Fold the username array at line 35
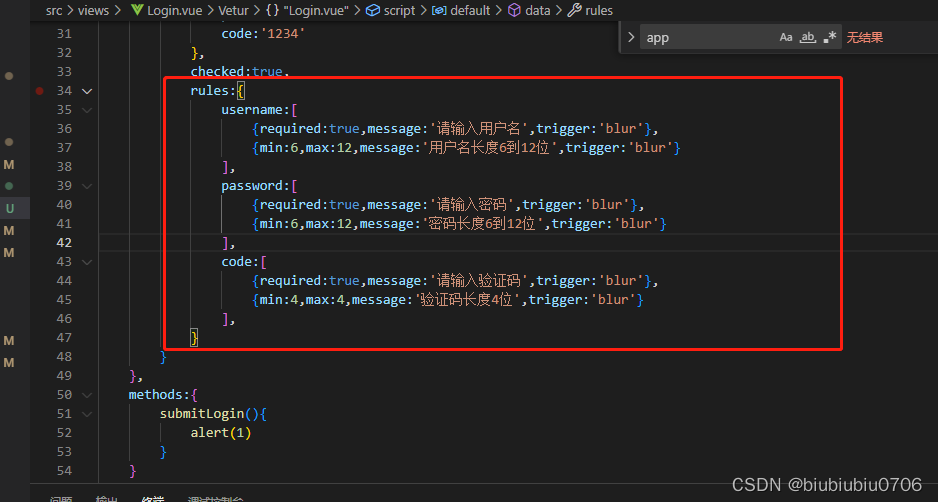This screenshot has height=502, width=938. coord(87,110)
